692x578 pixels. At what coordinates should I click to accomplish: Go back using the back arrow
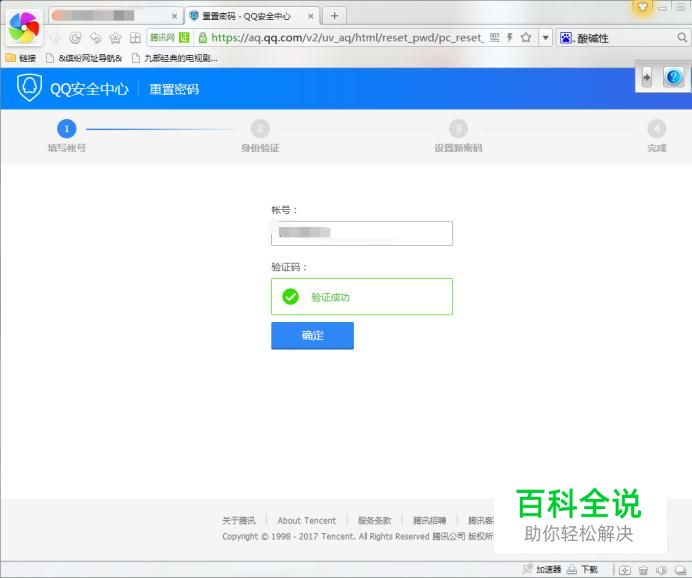(x=55, y=38)
